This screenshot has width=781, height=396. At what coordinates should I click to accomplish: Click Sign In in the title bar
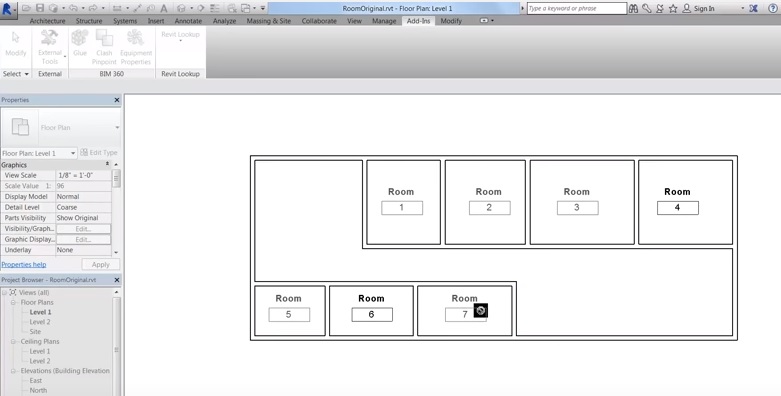pos(704,8)
